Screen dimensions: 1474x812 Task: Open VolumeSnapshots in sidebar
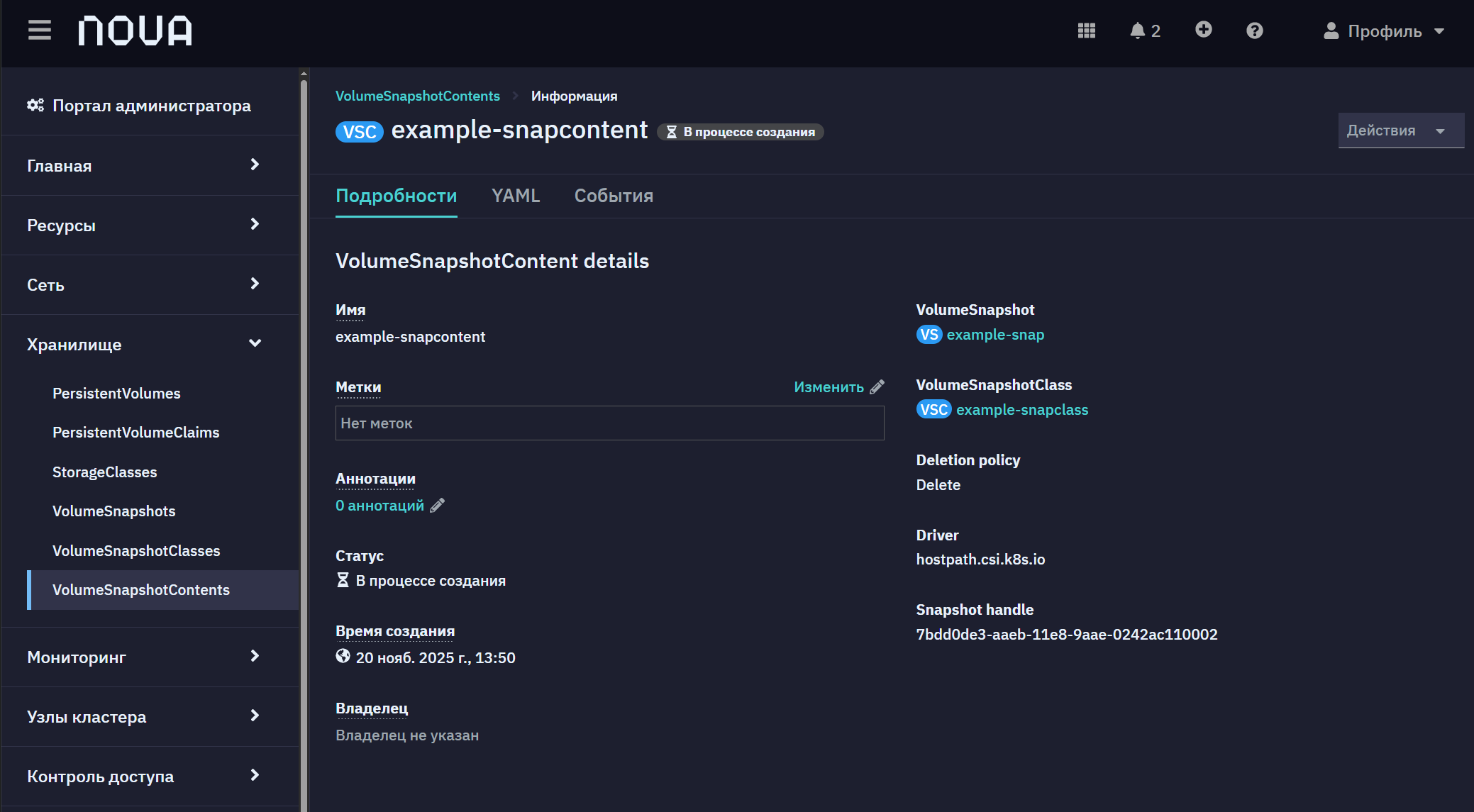113,511
